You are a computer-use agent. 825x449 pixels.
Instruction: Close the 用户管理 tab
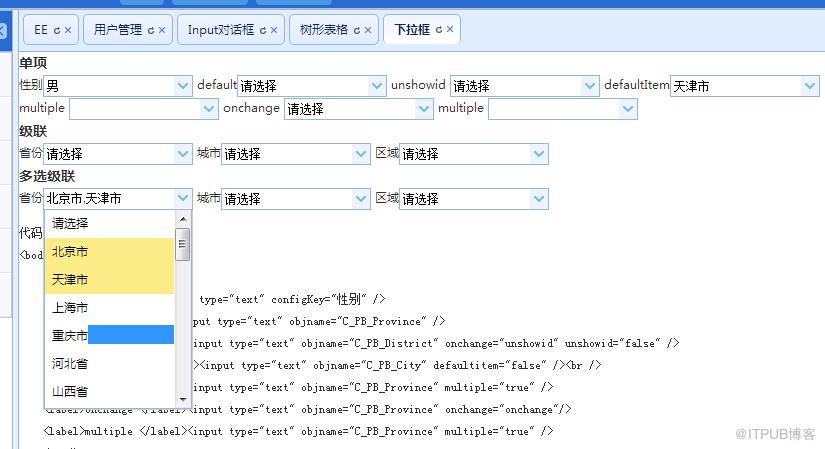tap(162, 30)
